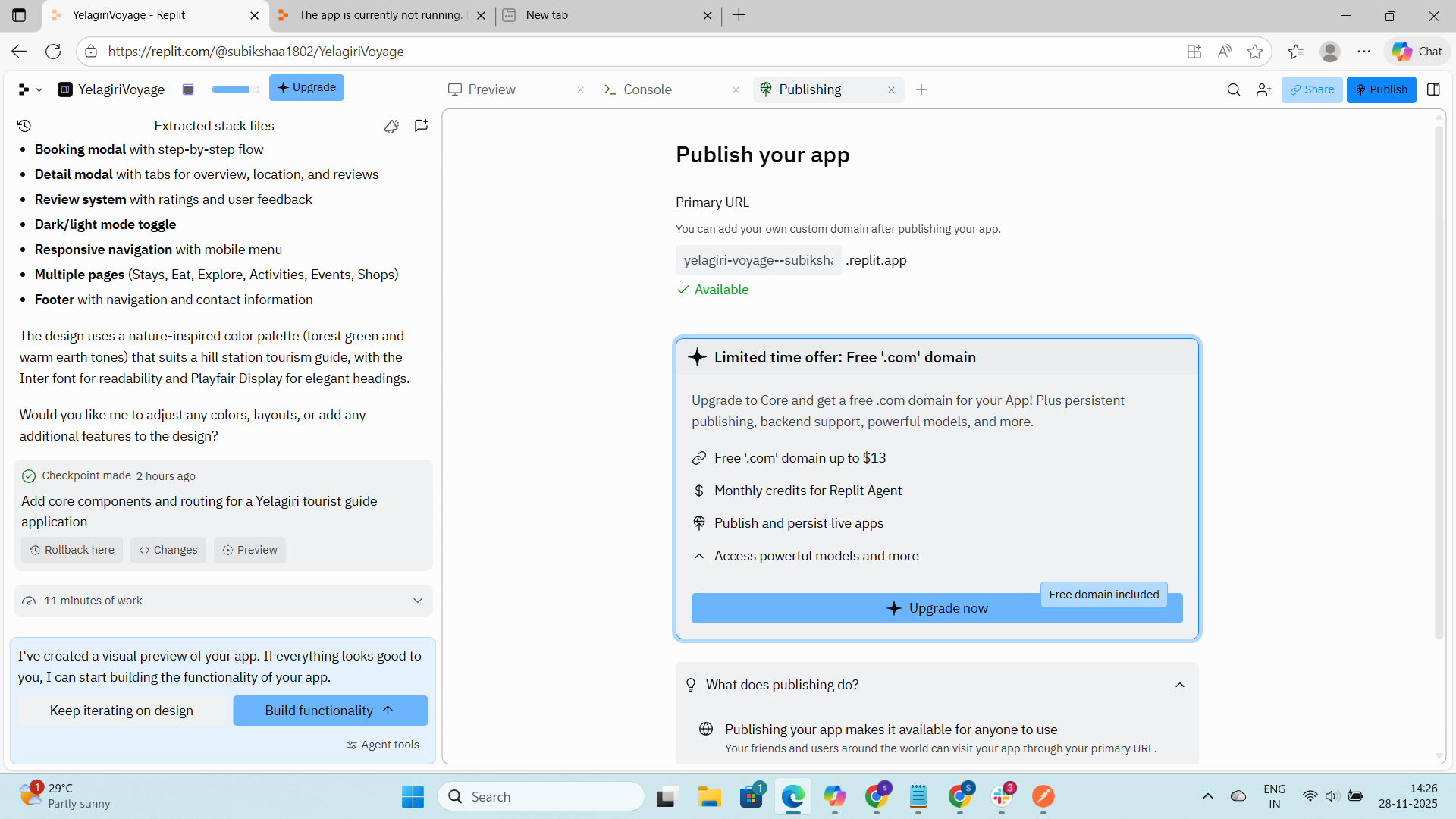
Task: Click the Upgrade now button
Action: [936, 608]
